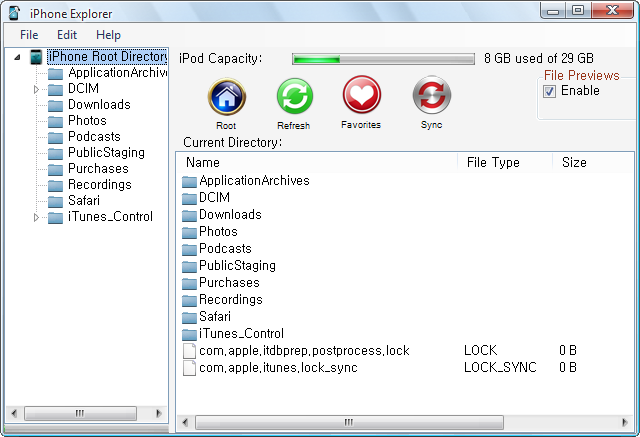This screenshot has height=437, width=640.
Task: Start Sync using the red arrows icon
Action: point(431,95)
